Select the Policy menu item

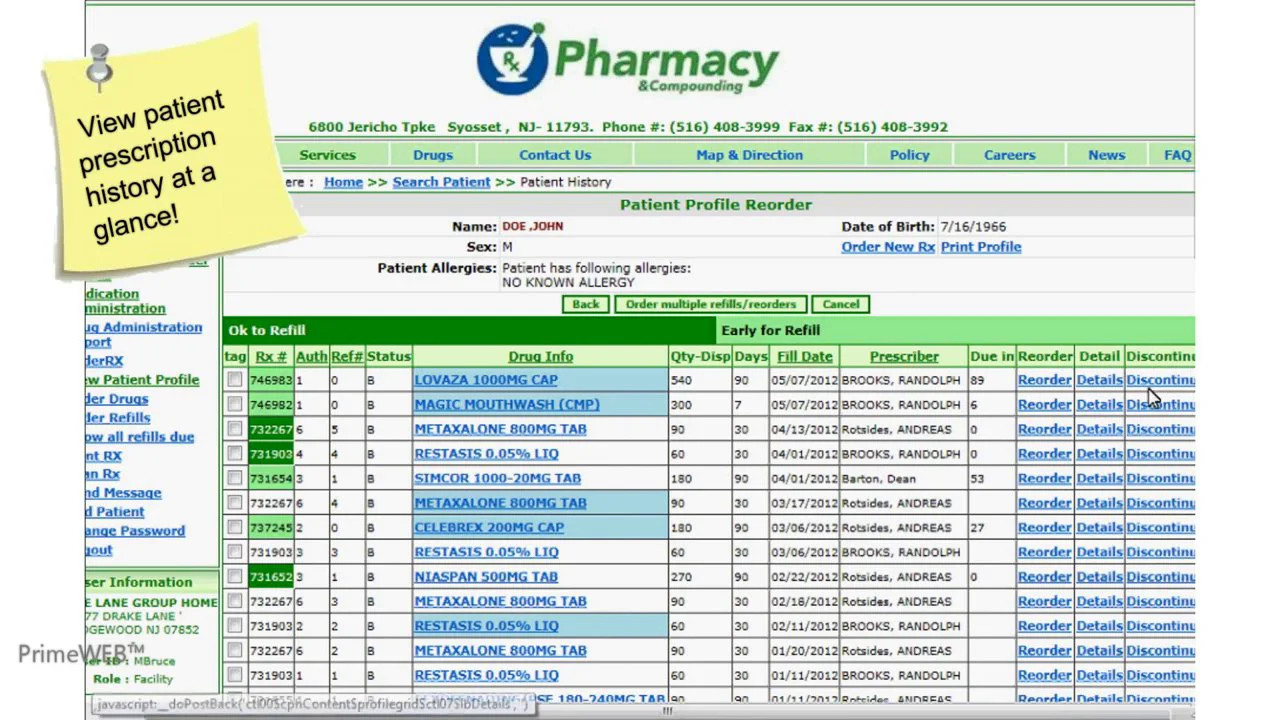click(x=910, y=155)
